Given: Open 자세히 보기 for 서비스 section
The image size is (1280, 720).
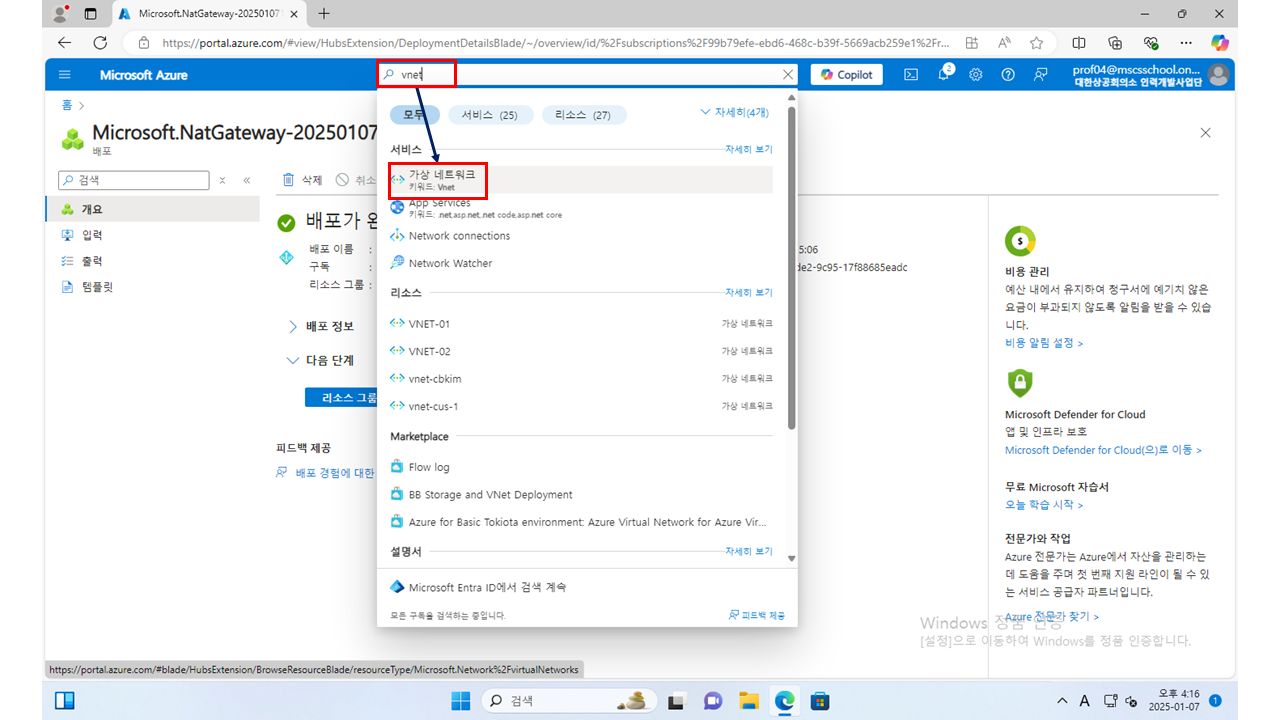Looking at the screenshot, I should tap(749, 149).
